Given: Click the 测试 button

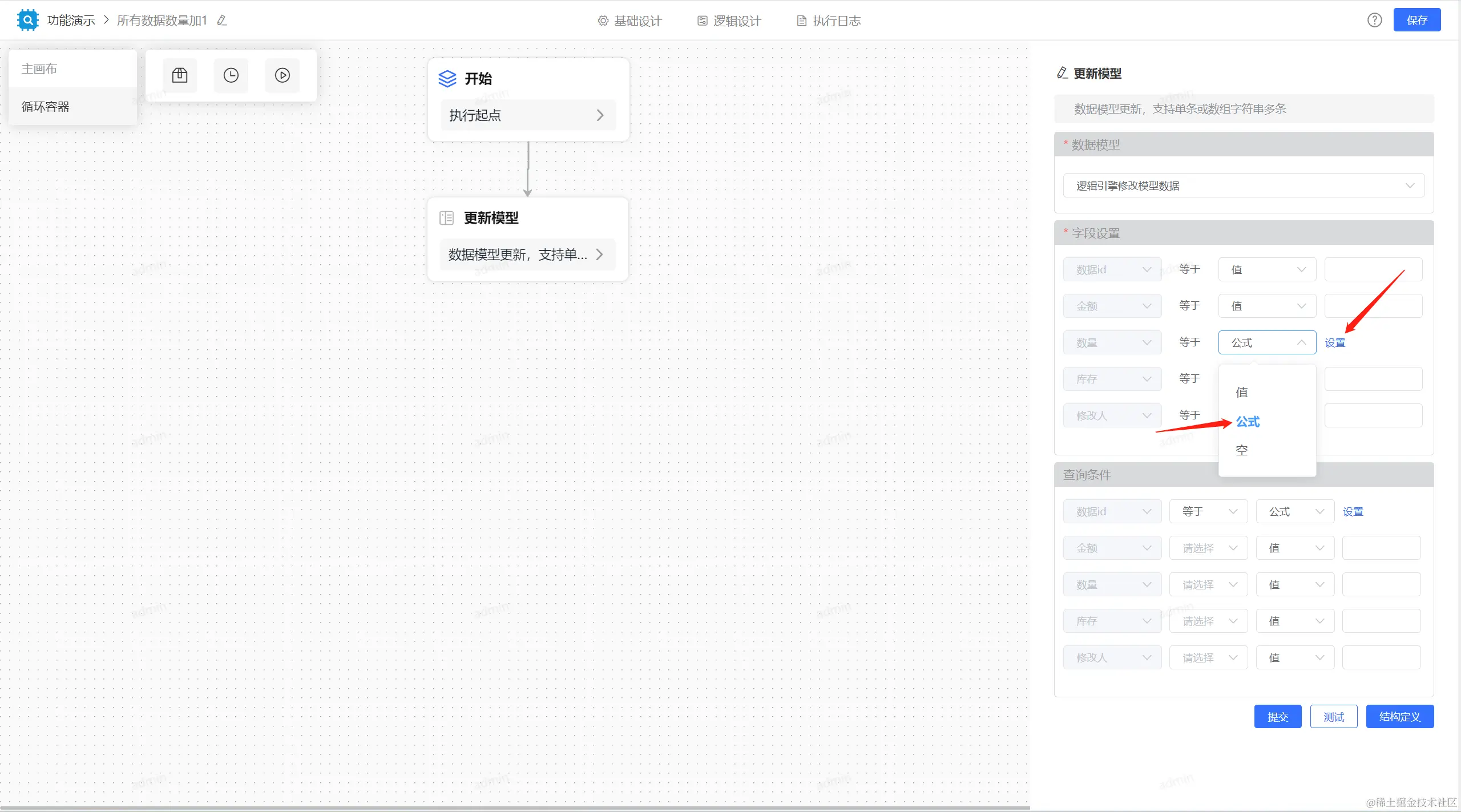Looking at the screenshot, I should [x=1333, y=717].
